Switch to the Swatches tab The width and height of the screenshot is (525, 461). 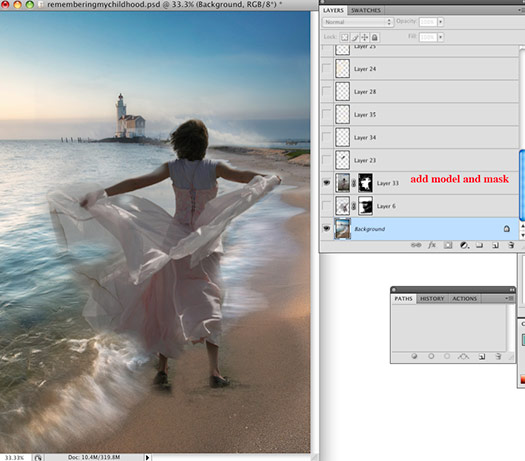click(366, 10)
